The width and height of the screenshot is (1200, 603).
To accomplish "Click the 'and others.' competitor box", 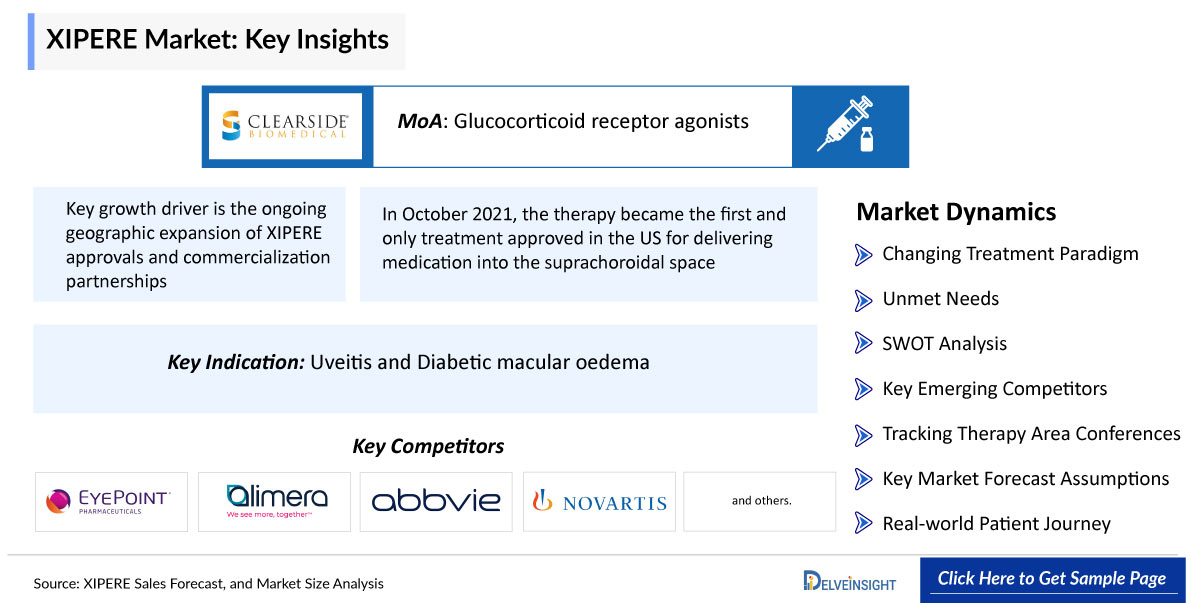I will [760, 501].
